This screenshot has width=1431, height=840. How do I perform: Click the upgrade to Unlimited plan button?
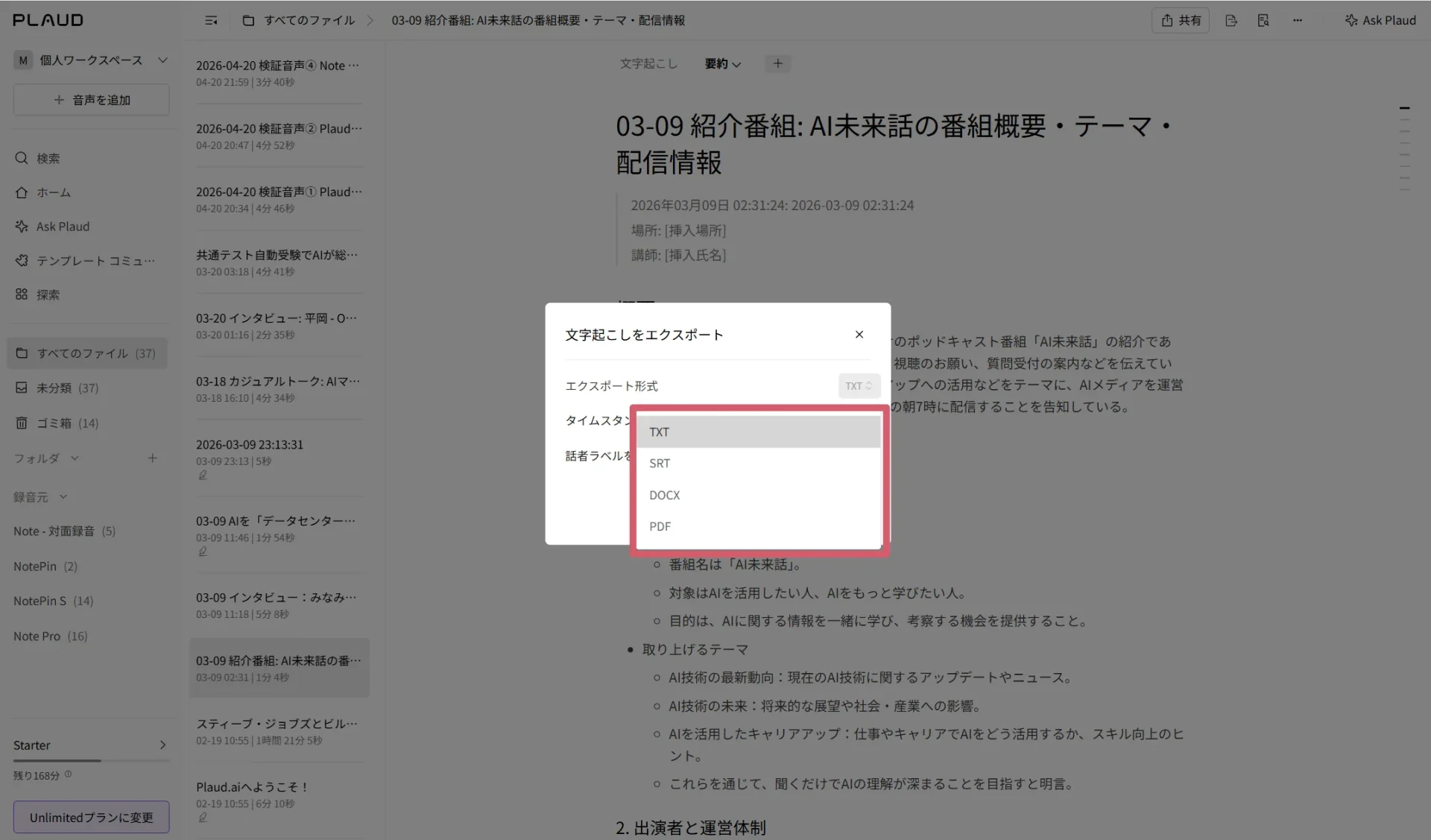(91, 818)
